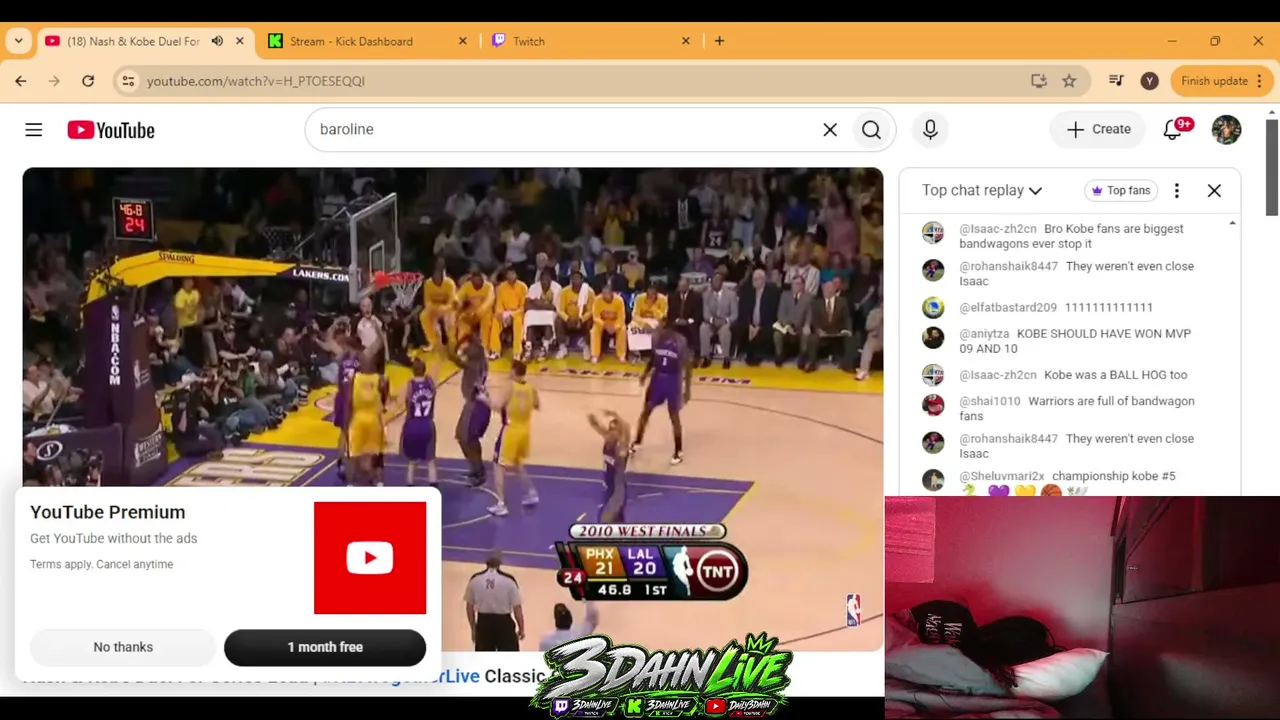Screen dimensions: 1280x720
Task: Expand the Top chat replay dropdown
Action: click(x=982, y=190)
